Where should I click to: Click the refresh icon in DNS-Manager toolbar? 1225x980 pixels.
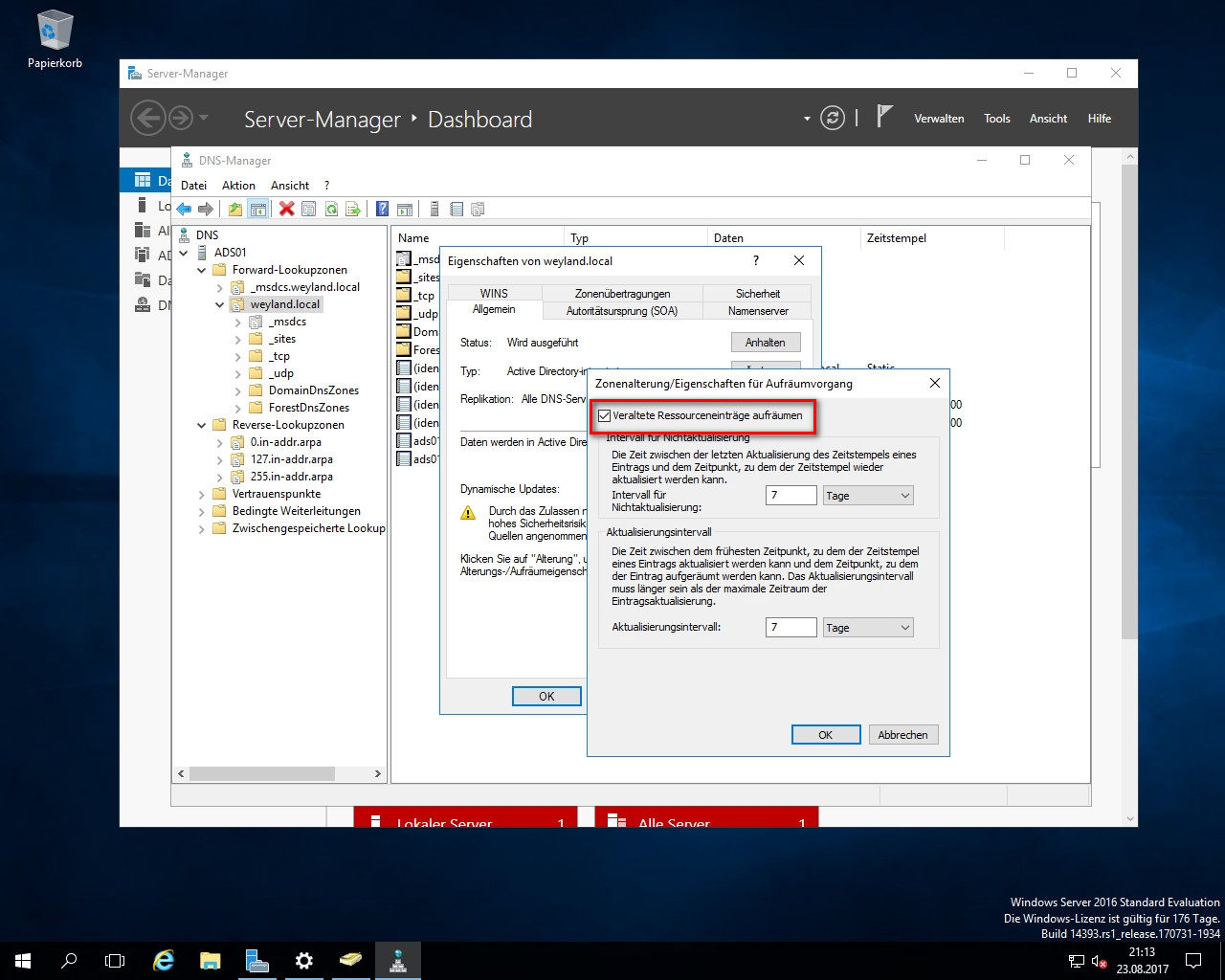[331, 209]
